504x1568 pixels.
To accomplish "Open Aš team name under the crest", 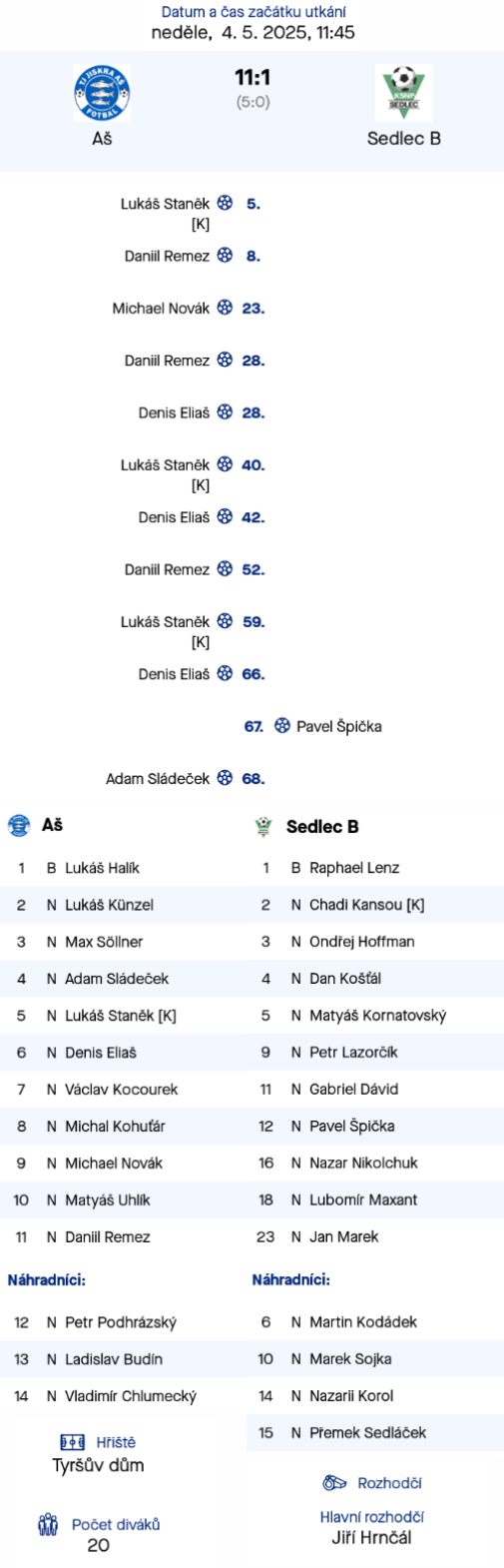I will point(102,139).
